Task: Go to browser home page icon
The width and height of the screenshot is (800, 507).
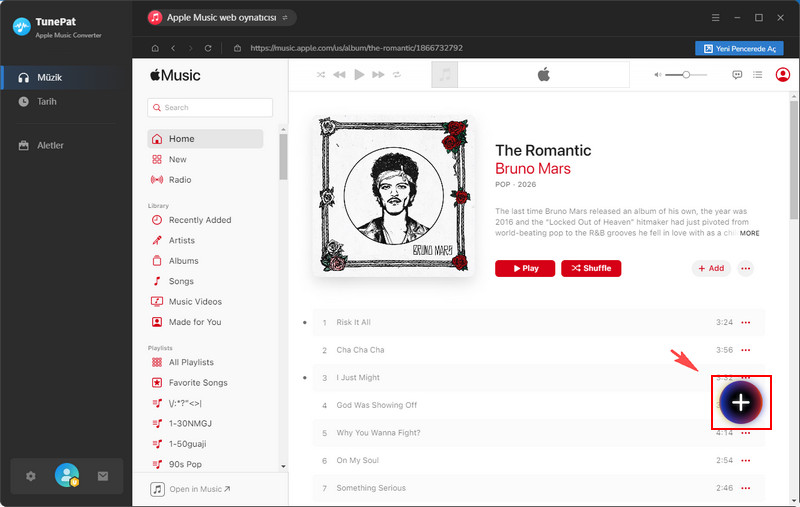Action: click(x=154, y=48)
